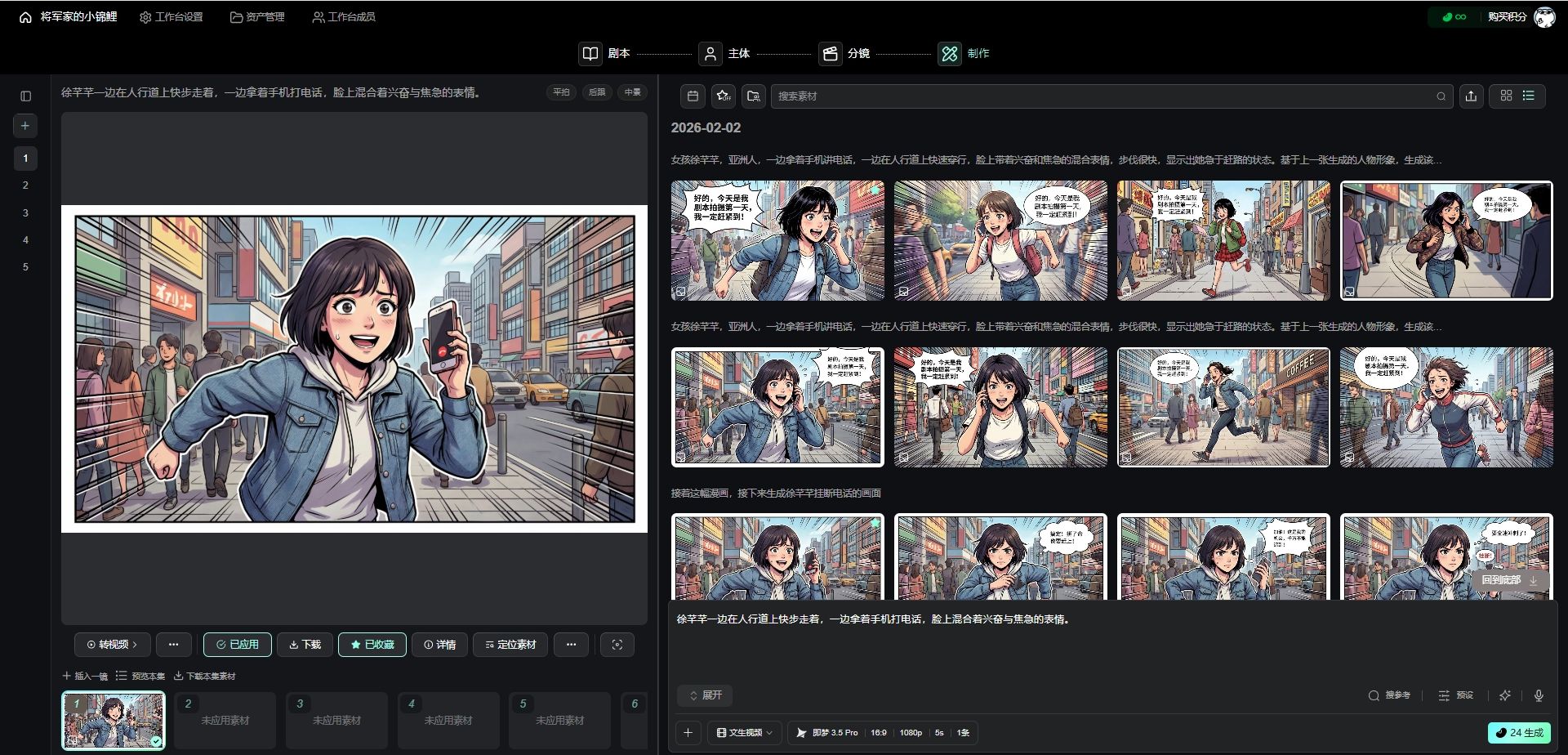Select the 中景 shot tag

click(633, 92)
